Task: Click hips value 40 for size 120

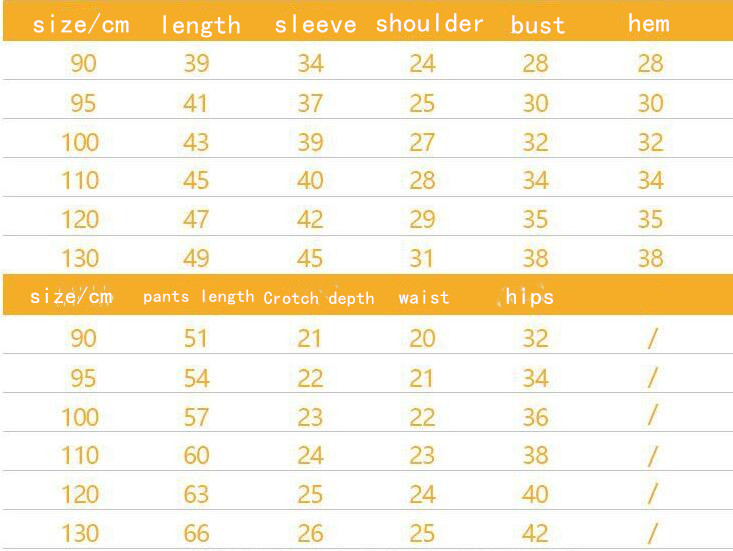Action: tap(535, 495)
